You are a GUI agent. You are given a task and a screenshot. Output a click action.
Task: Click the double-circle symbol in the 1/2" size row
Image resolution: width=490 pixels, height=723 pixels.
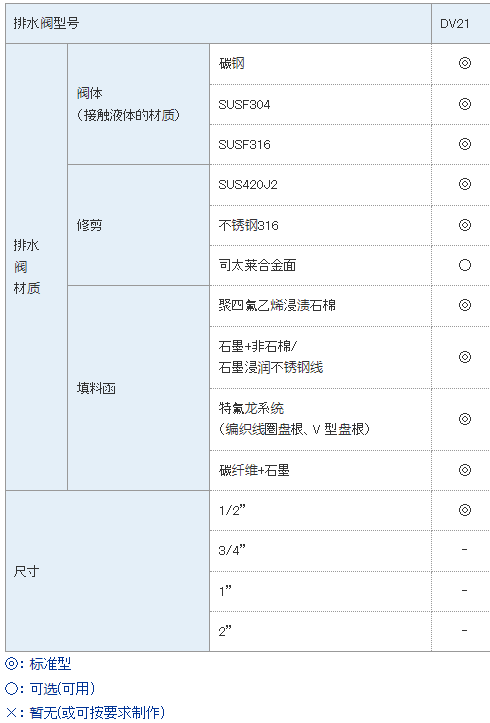click(x=465, y=510)
